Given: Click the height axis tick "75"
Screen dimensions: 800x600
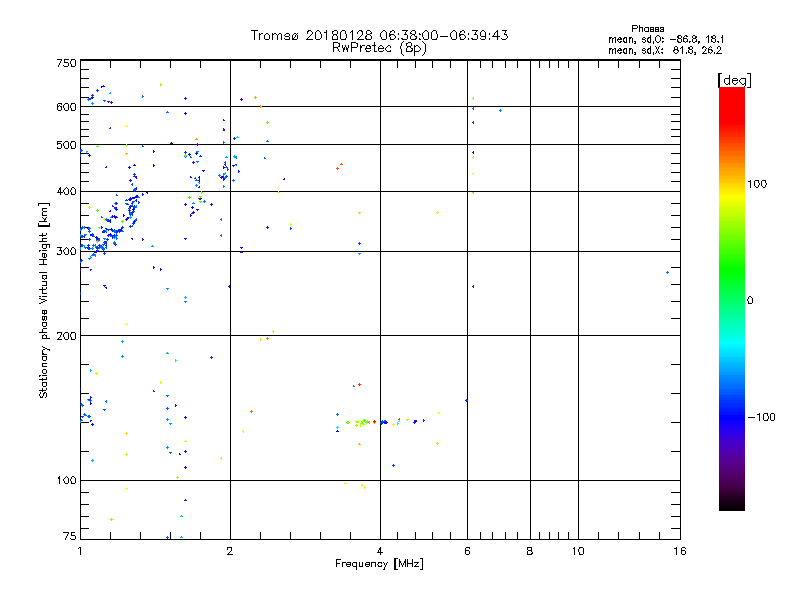Looking at the screenshot, I should 69,536.
